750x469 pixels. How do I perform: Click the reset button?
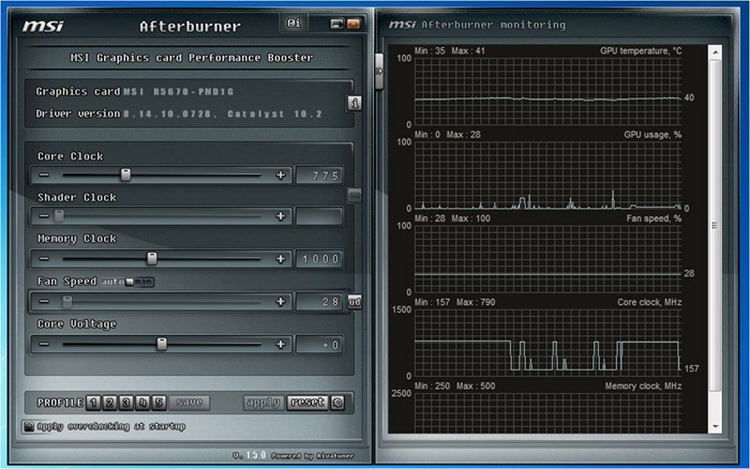tap(307, 402)
